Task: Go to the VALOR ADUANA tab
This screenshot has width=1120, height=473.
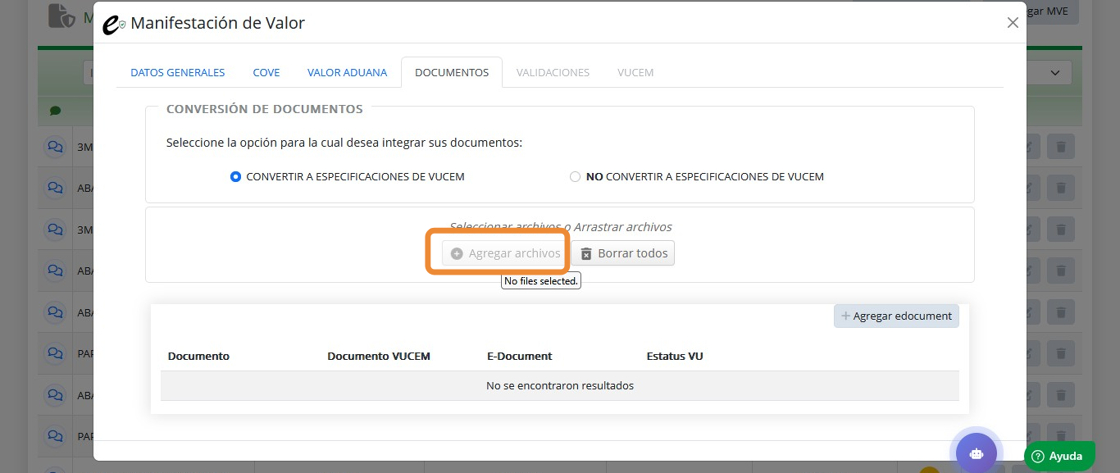Action: coord(347,72)
